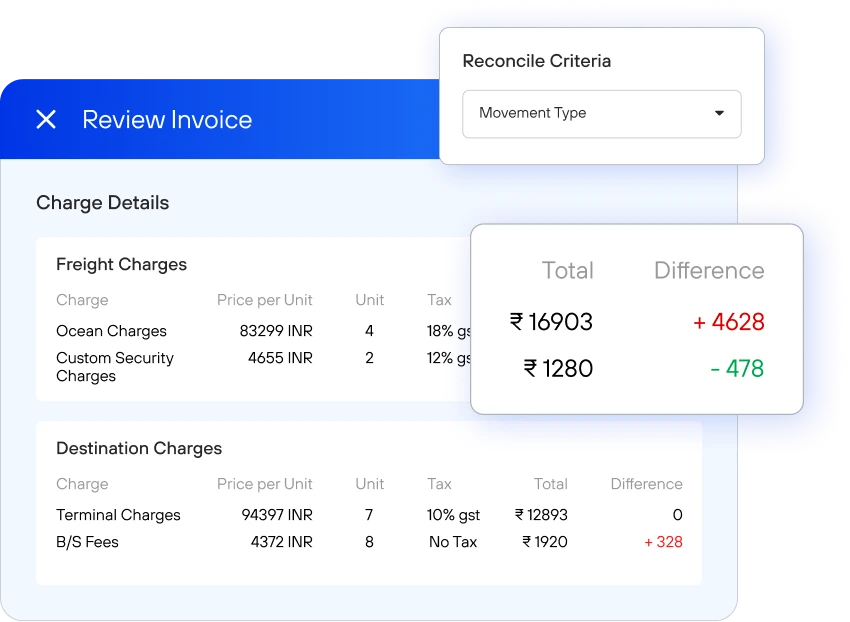Collapse the Destination Charges section
850x622 pixels.
pos(139,448)
